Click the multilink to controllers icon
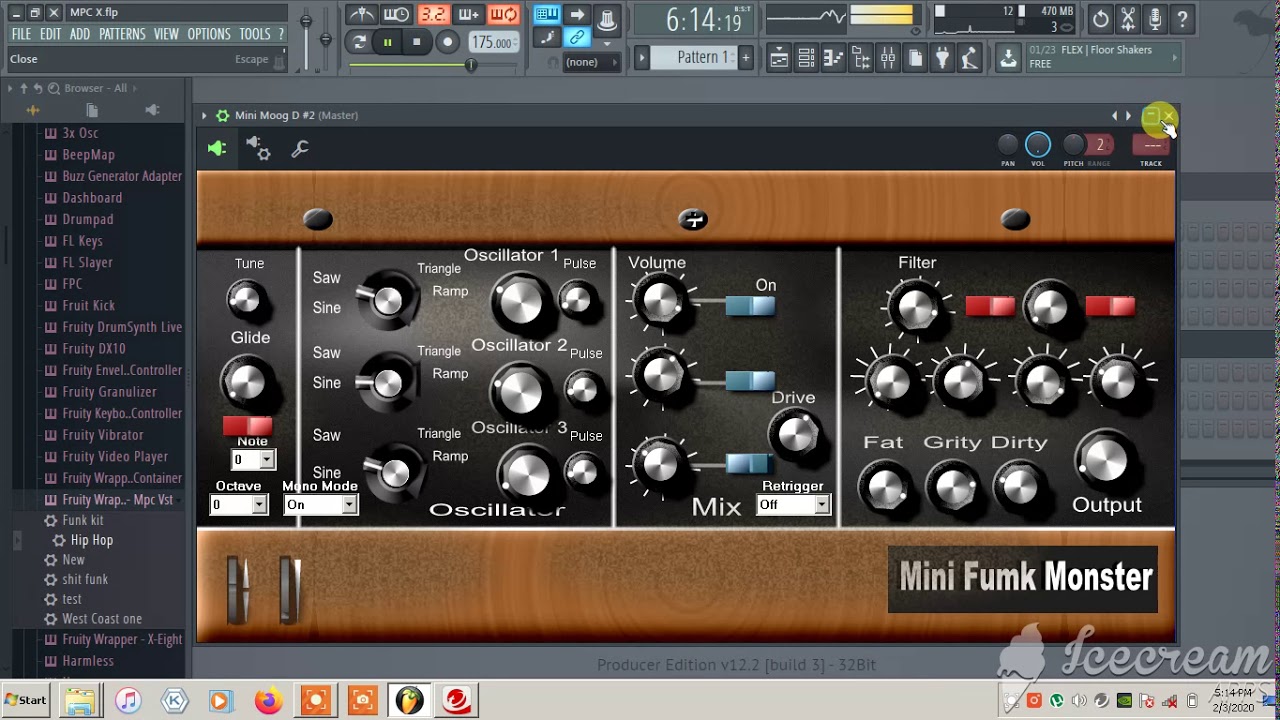This screenshot has height=720, width=1280. (577, 38)
